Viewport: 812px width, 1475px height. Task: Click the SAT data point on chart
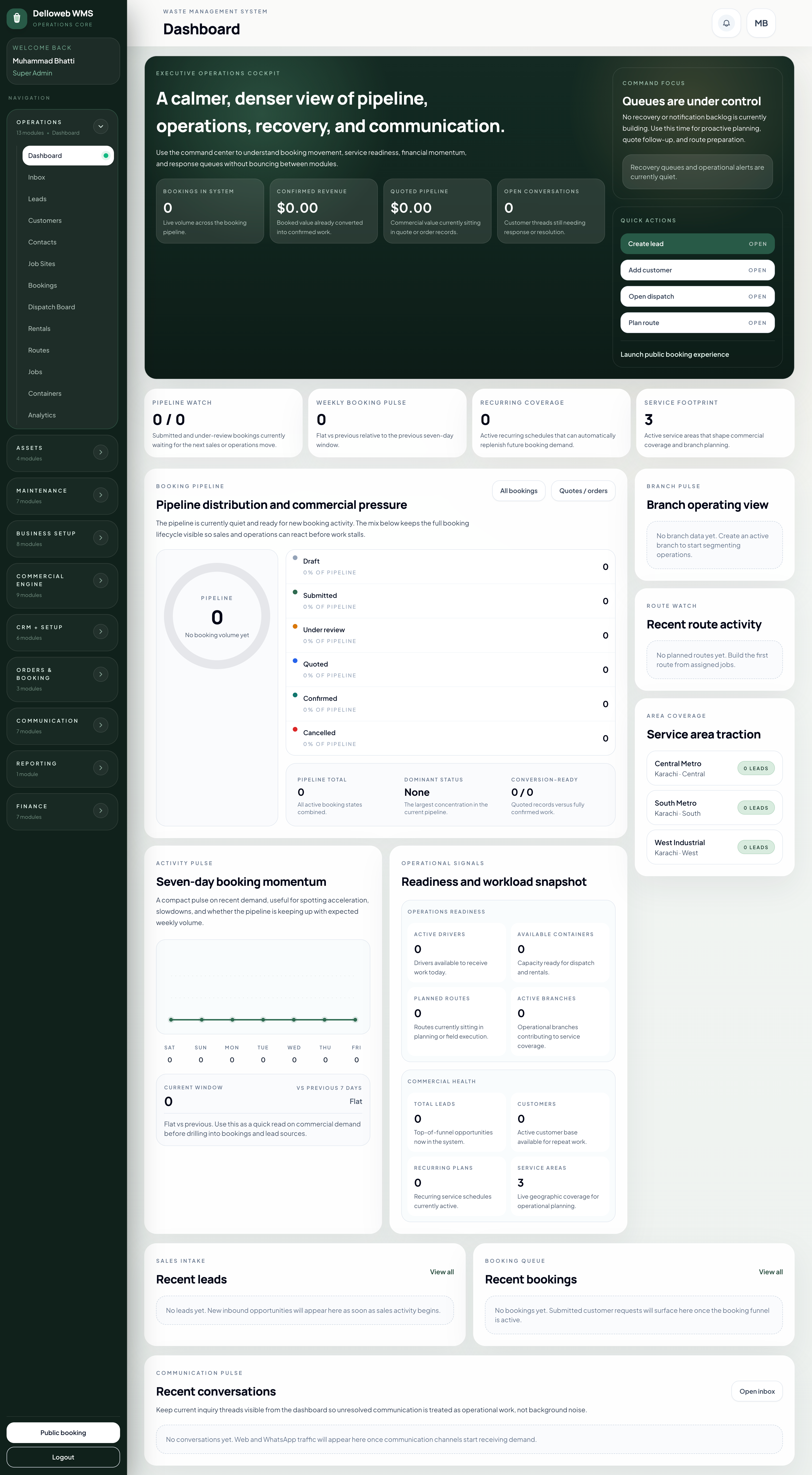point(171,1020)
